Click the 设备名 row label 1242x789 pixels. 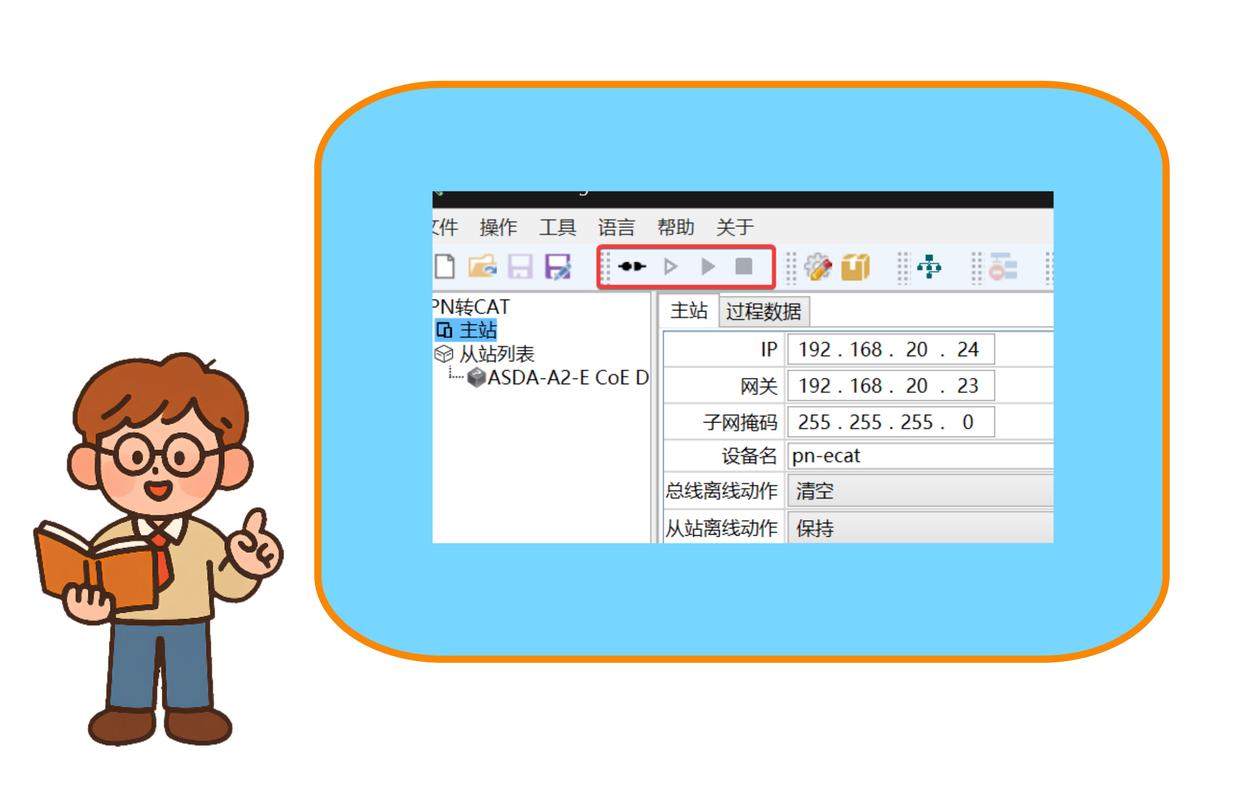coord(750,457)
